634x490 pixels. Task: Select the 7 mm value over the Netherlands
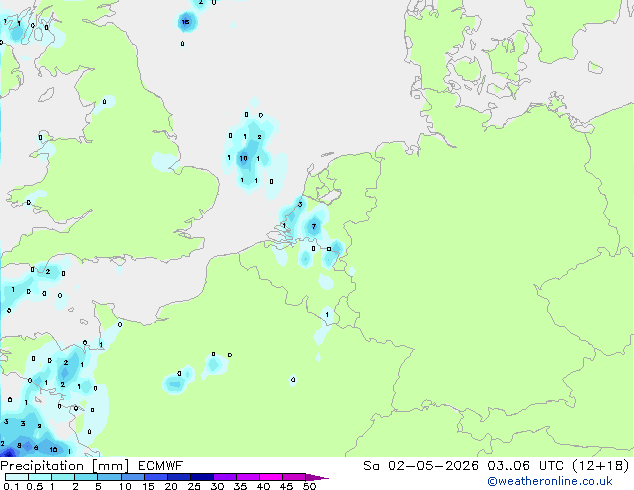[314, 226]
